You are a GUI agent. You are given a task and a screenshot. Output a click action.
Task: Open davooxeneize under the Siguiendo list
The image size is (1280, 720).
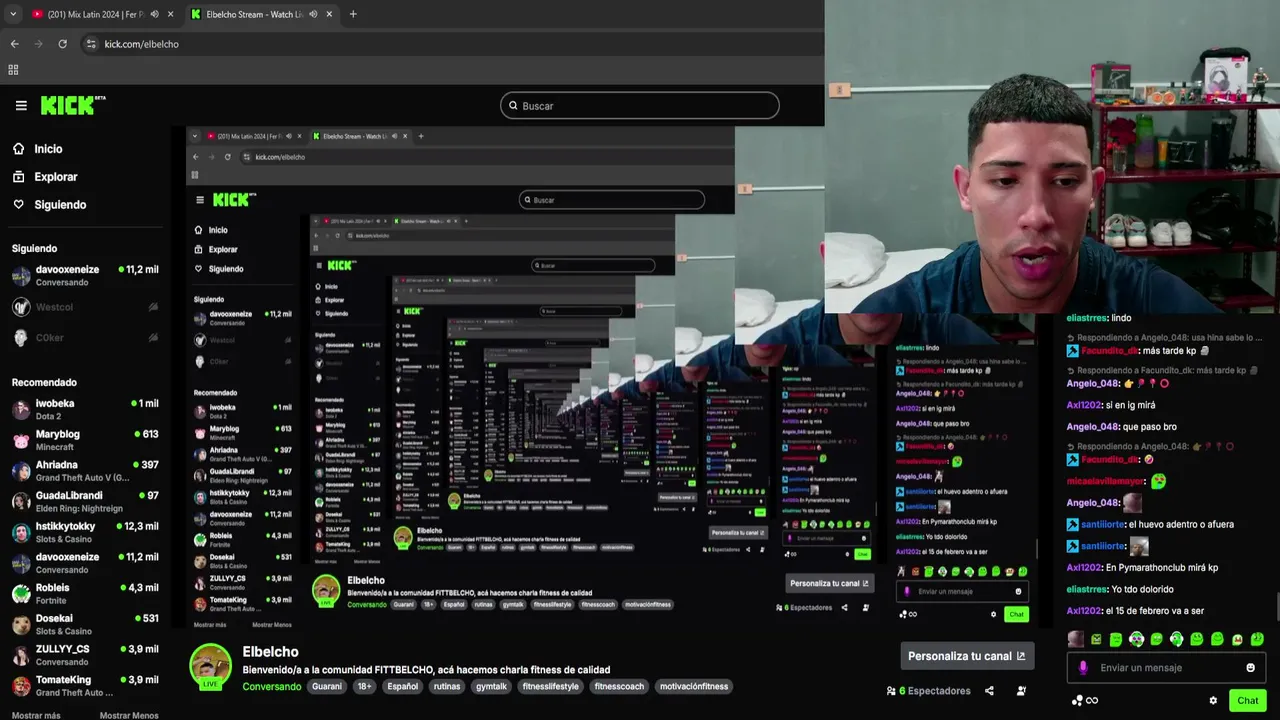point(85,275)
